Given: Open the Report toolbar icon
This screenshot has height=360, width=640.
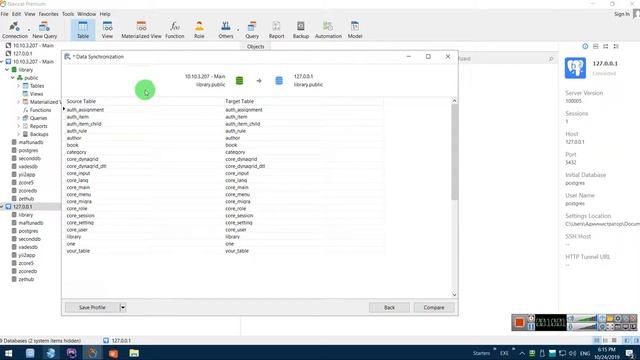Looking at the screenshot, I should coord(276,30).
